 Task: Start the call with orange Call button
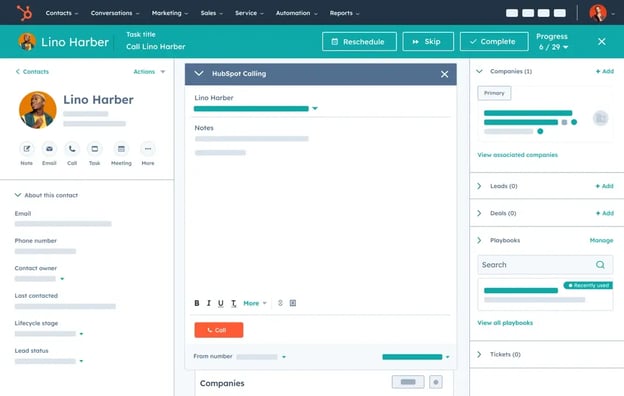coord(218,330)
